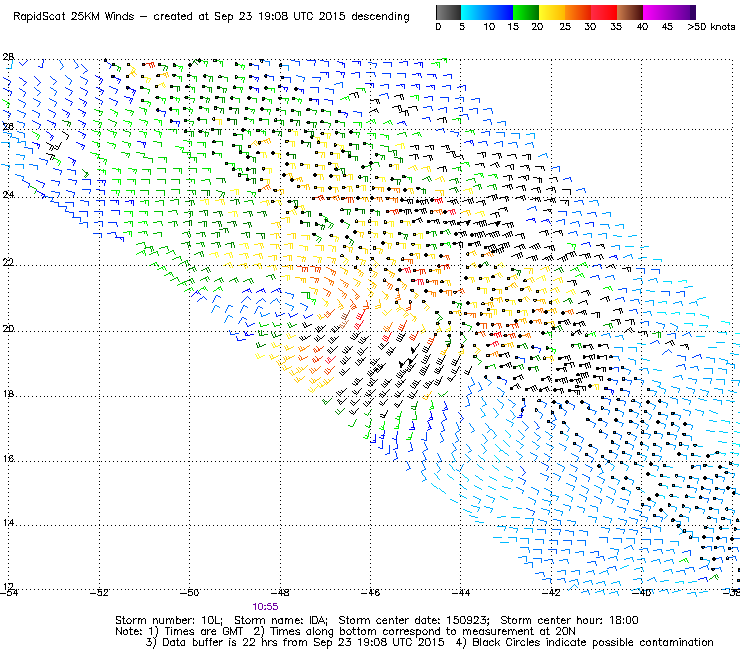
Task: Click legend tick label '25'
Action: click(565, 27)
